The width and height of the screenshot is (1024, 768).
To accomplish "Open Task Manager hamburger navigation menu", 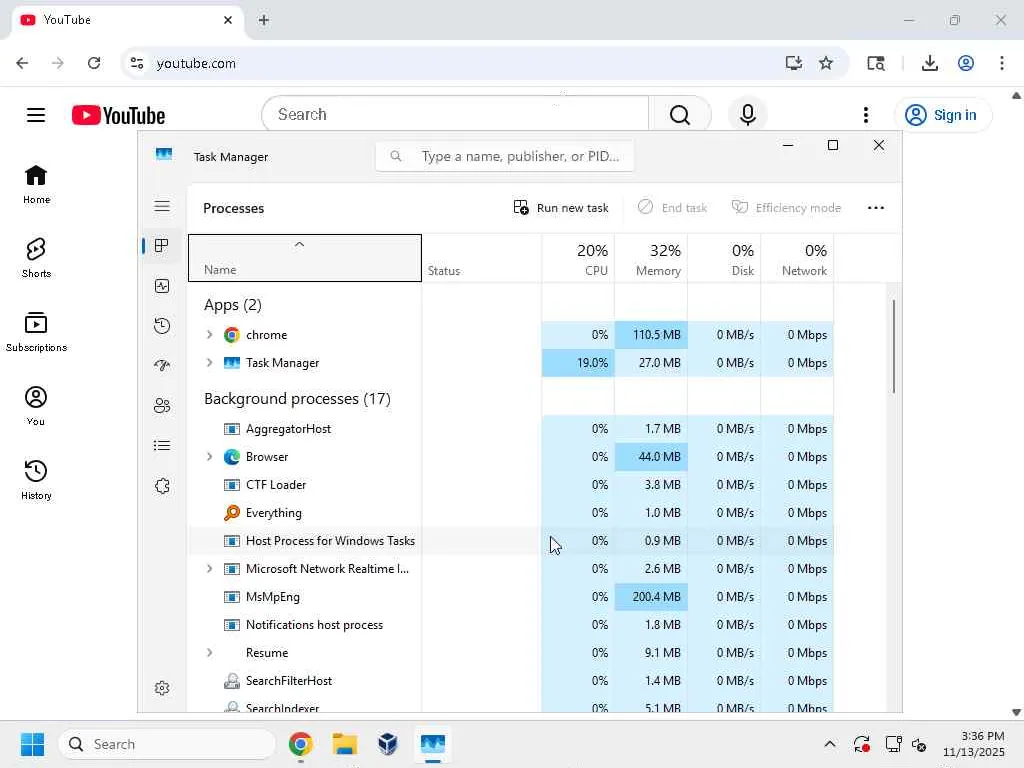I will 162,207.
